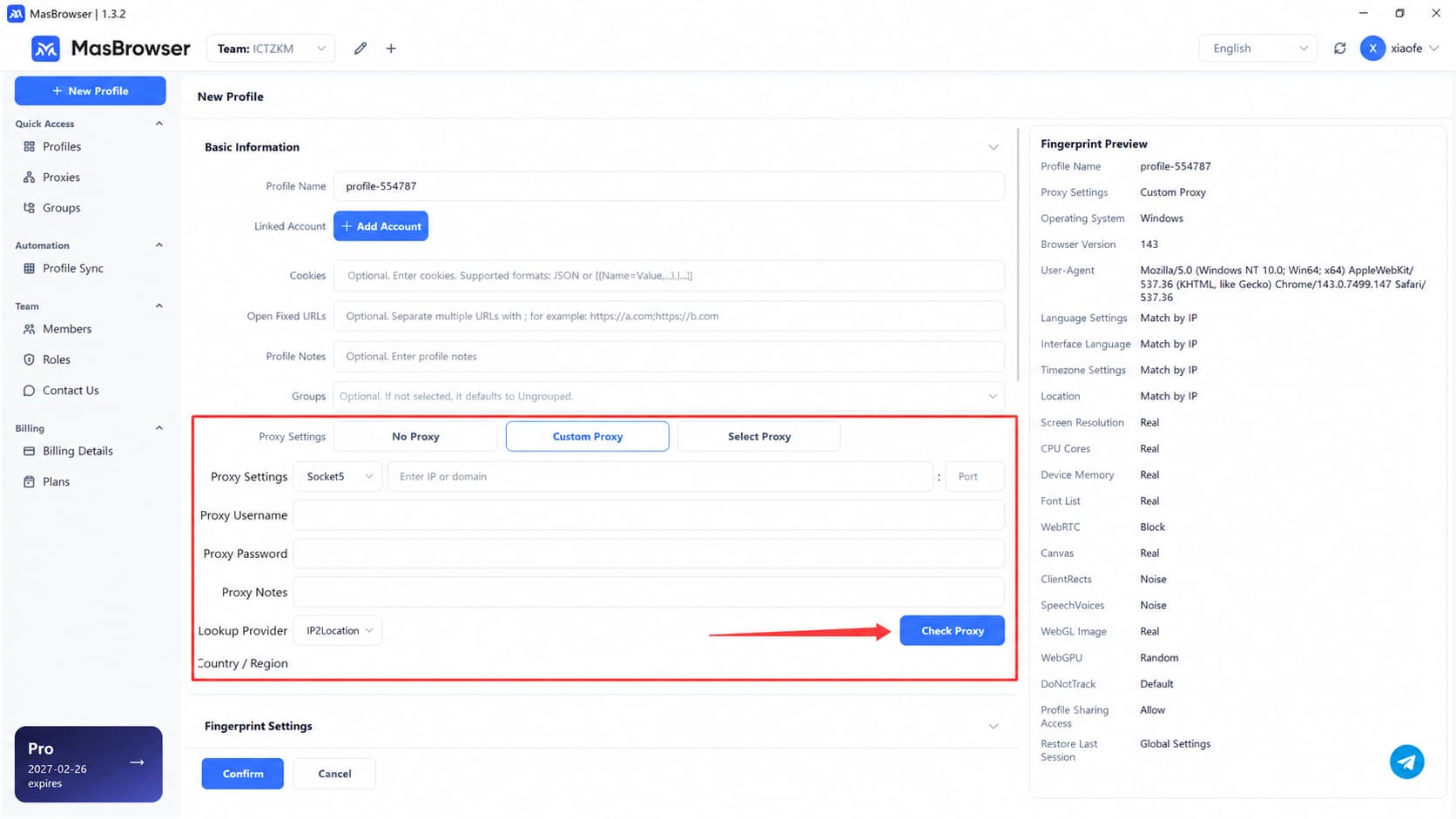1456x819 pixels.
Task: Select Custom Proxy option
Action: tap(587, 436)
